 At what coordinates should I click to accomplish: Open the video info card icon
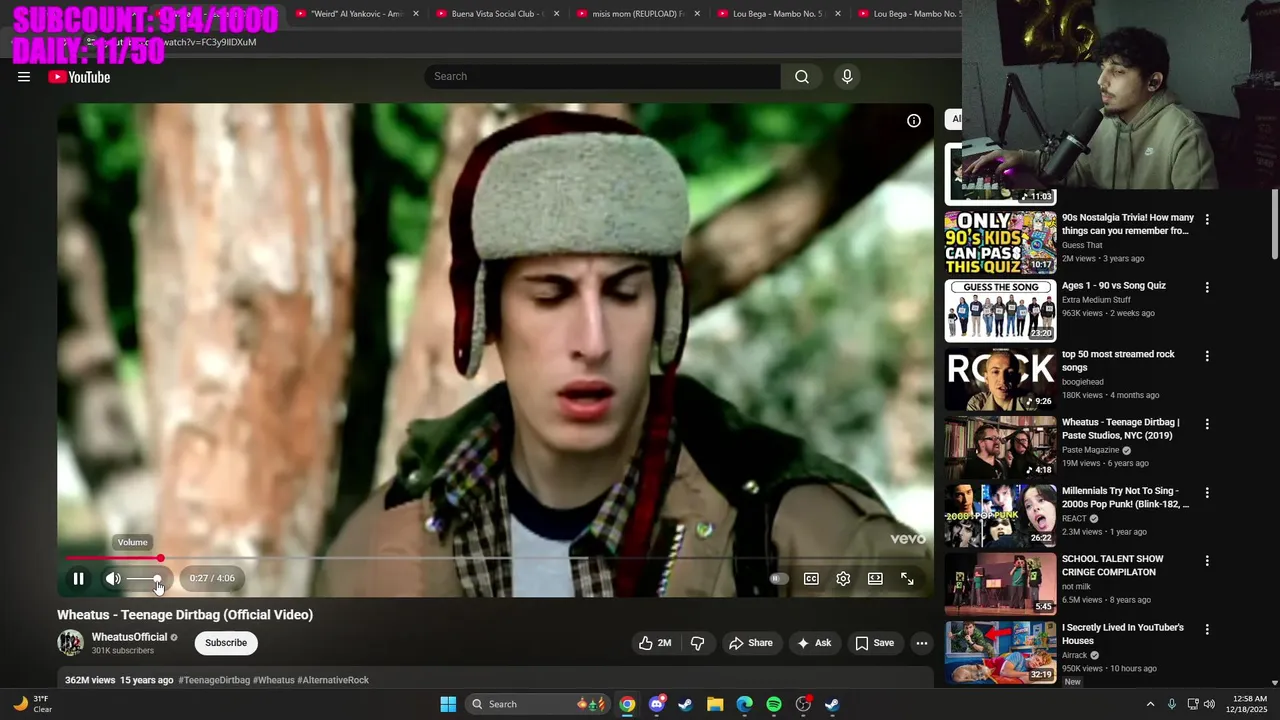[914, 121]
